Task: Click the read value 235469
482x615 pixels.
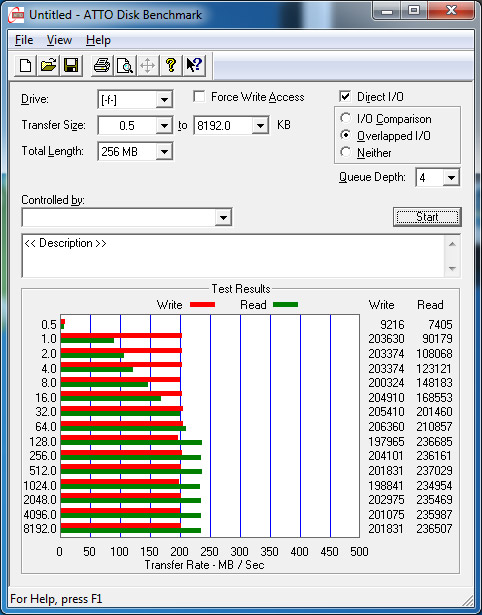Action: [435, 500]
